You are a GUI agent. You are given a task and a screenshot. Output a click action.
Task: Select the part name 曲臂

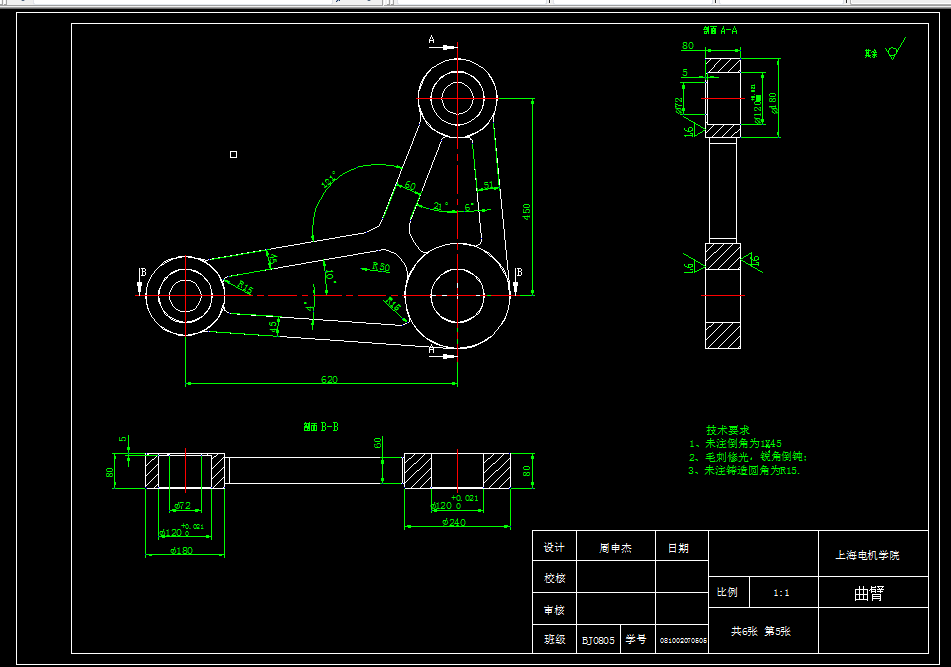[x=869, y=593]
